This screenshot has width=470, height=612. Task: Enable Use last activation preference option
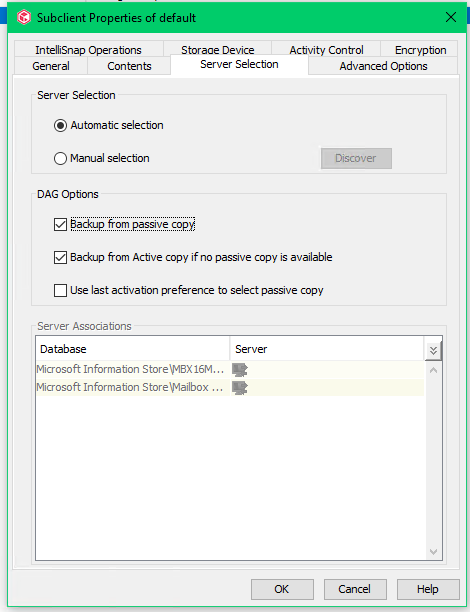[60, 290]
